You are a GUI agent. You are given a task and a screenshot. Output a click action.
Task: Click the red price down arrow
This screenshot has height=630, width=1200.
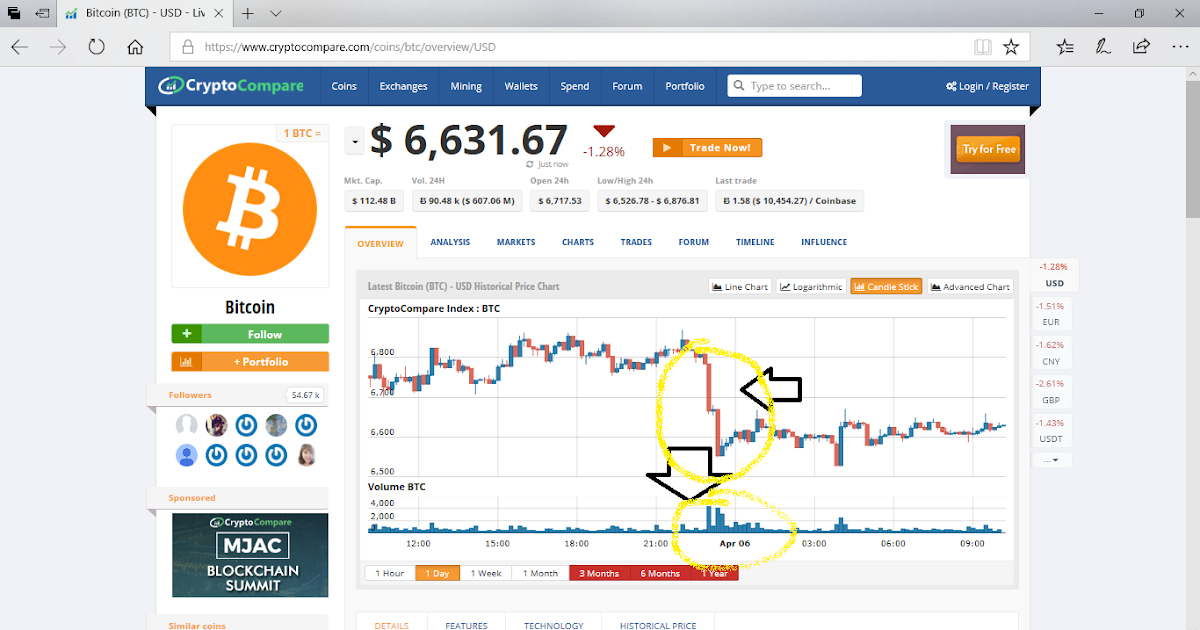pos(603,131)
